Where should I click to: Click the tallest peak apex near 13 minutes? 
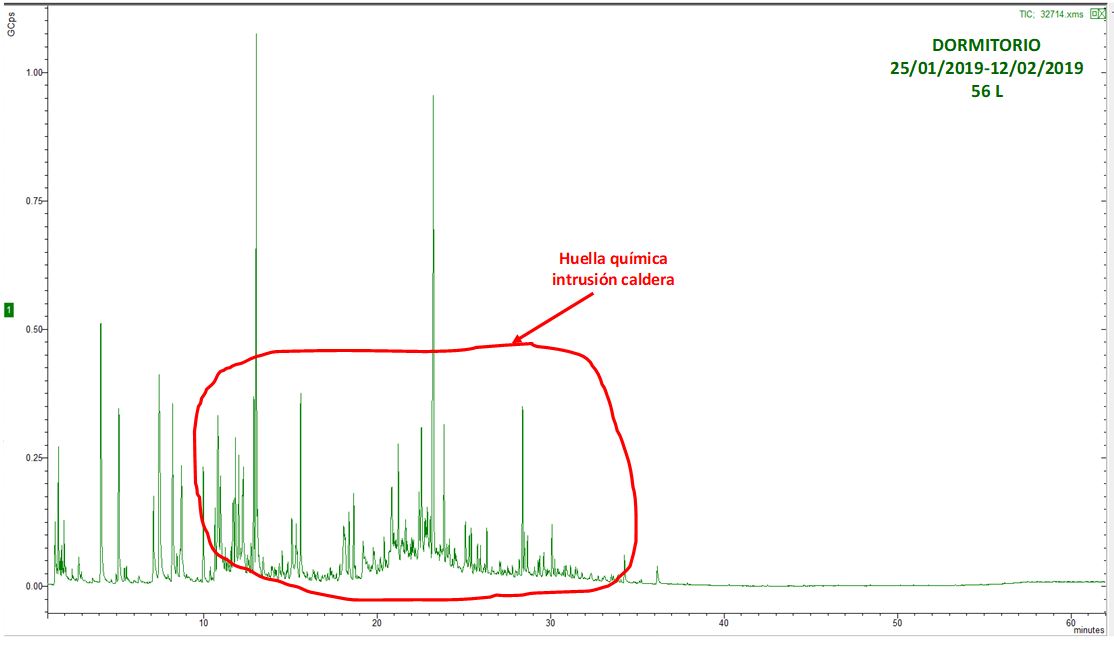[256, 35]
